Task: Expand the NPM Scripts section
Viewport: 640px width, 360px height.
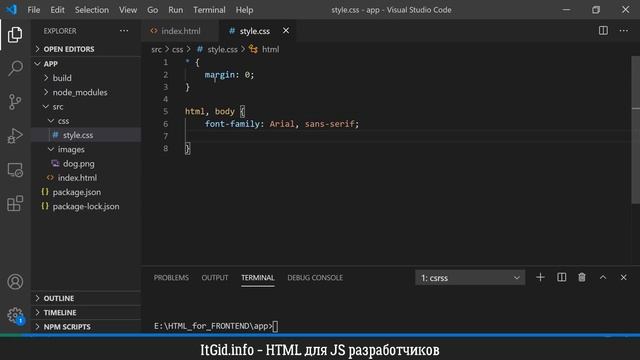Action: point(86,327)
